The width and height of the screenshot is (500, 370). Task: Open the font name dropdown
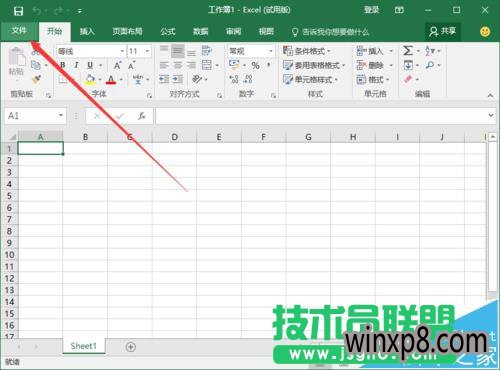[x=122, y=51]
